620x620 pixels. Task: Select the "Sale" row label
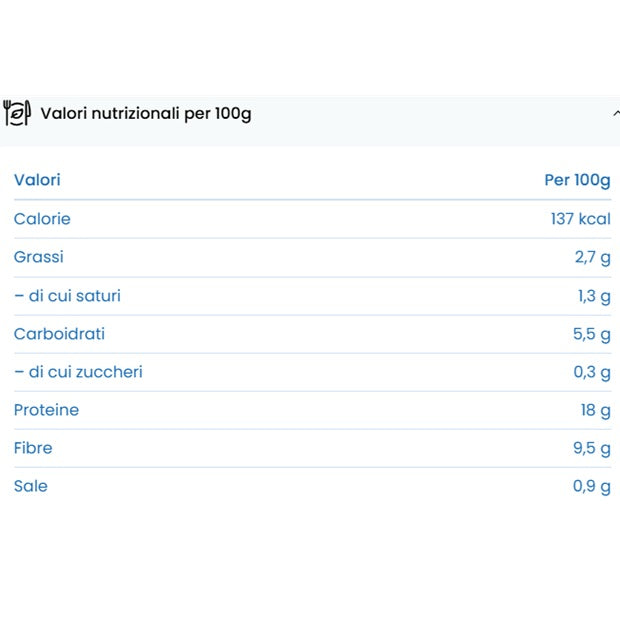[31, 486]
